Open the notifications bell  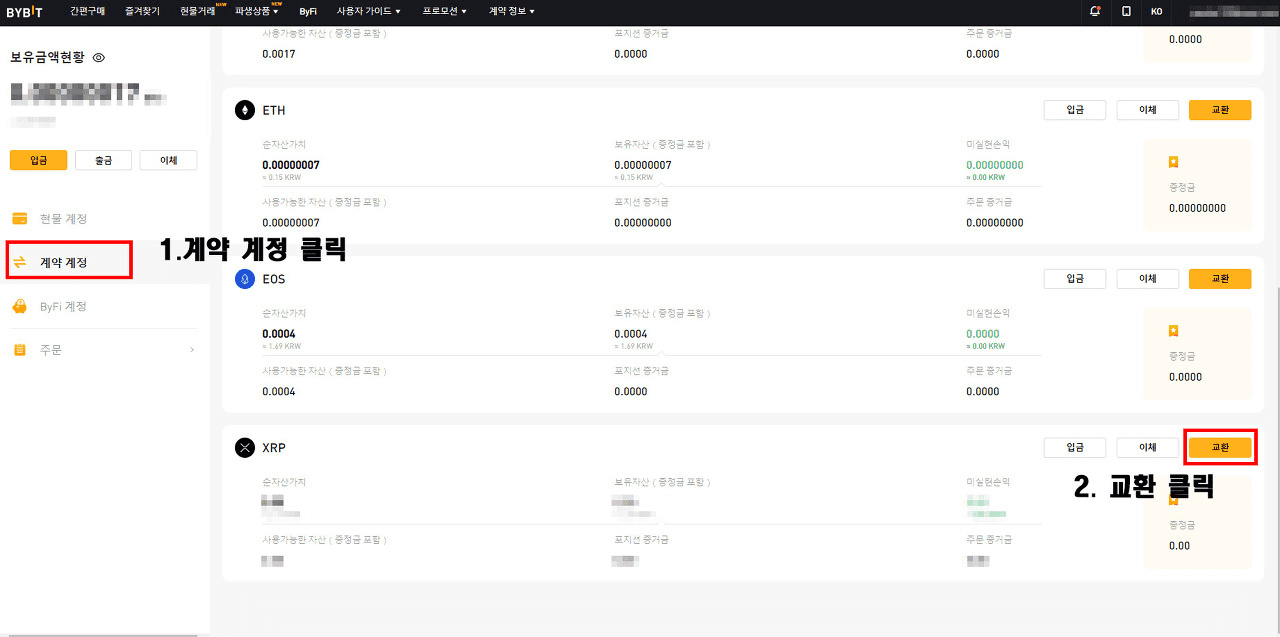coord(1095,11)
